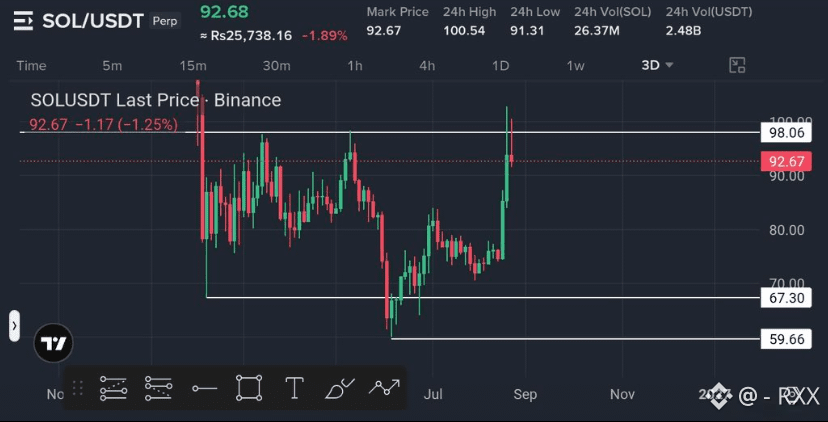Click the 24h Vol(SOL) value 26.37M
The image size is (828, 422).
point(597,31)
